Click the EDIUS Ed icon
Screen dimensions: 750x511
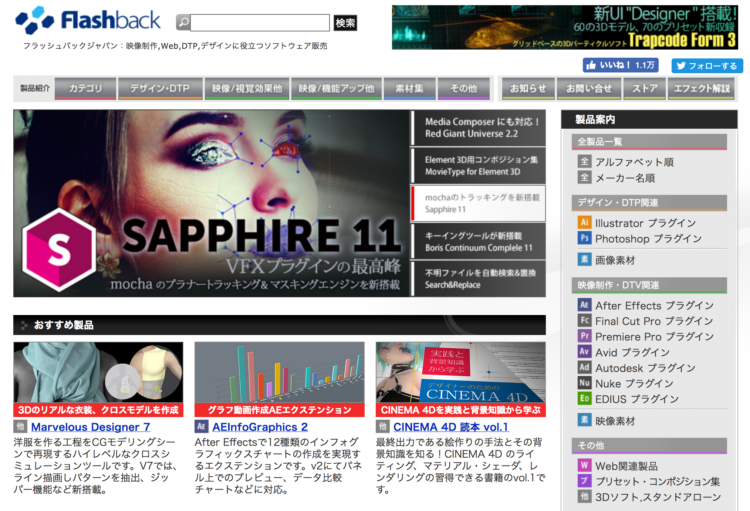(584, 399)
